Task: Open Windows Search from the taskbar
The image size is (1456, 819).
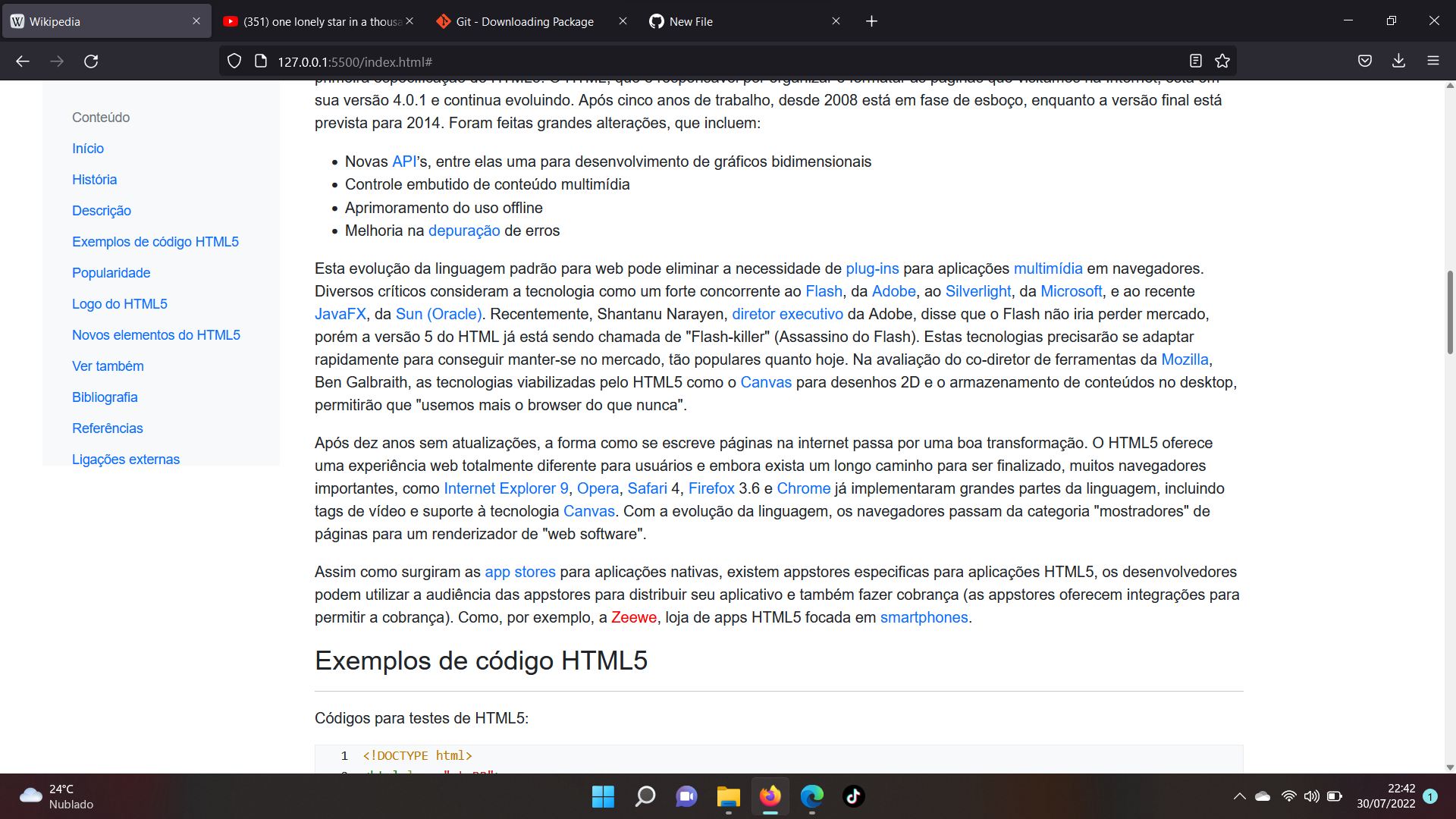Action: click(x=645, y=796)
